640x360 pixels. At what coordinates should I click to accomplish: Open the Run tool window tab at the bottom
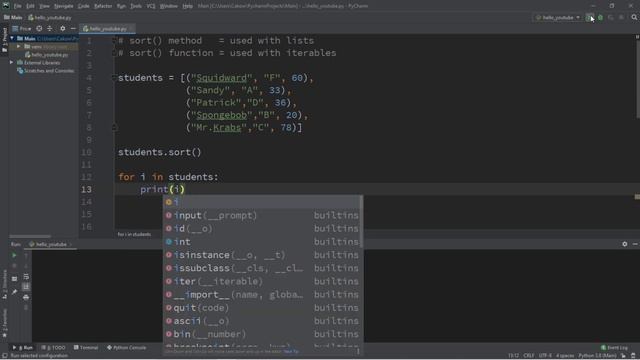click(23, 348)
